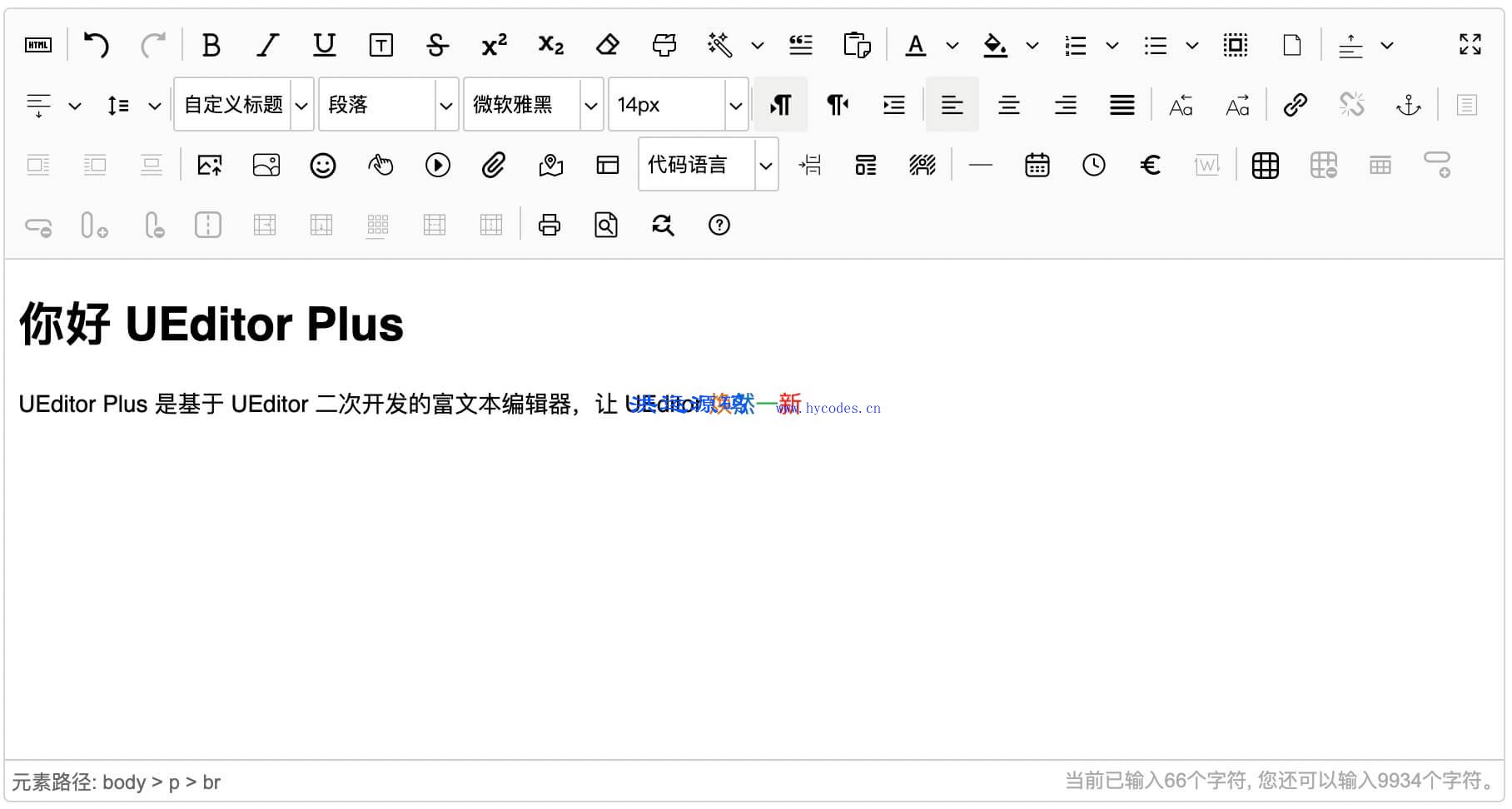Open font color picker arrow
The width and height of the screenshot is (1512, 809).
[x=952, y=46]
